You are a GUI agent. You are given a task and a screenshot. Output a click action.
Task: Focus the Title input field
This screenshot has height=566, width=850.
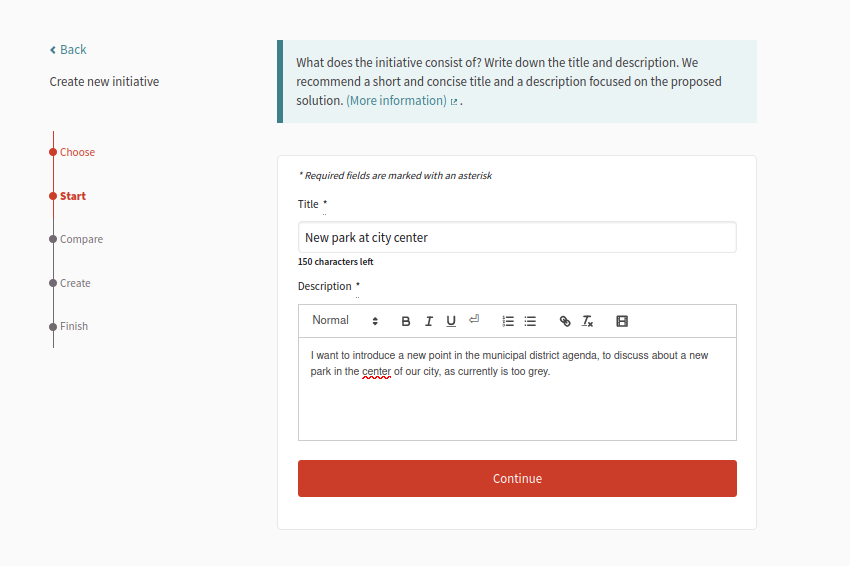pyautogui.click(x=517, y=237)
